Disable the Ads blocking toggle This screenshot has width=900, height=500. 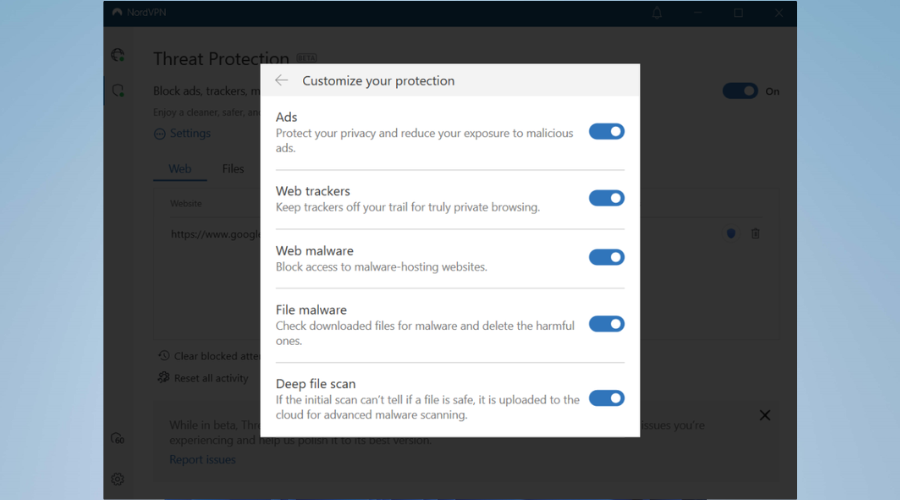tap(606, 131)
